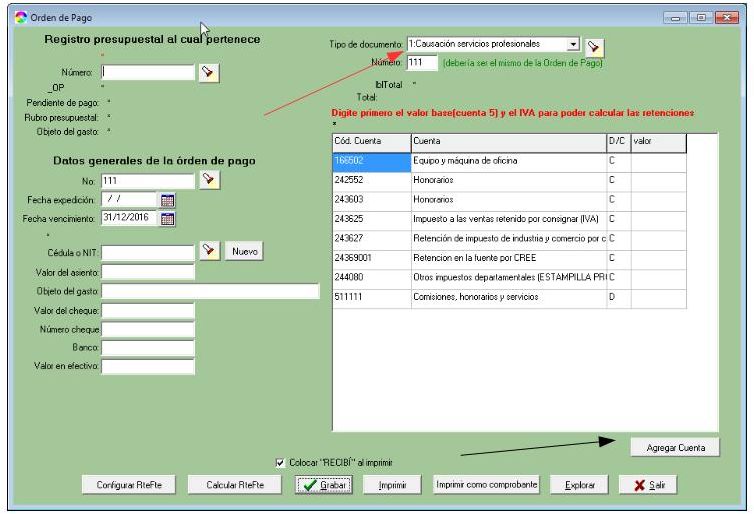The width and height of the screenshot is (754, 514).
Task: Close the Orden de Pago window
Action: click(x=727, y=18)
